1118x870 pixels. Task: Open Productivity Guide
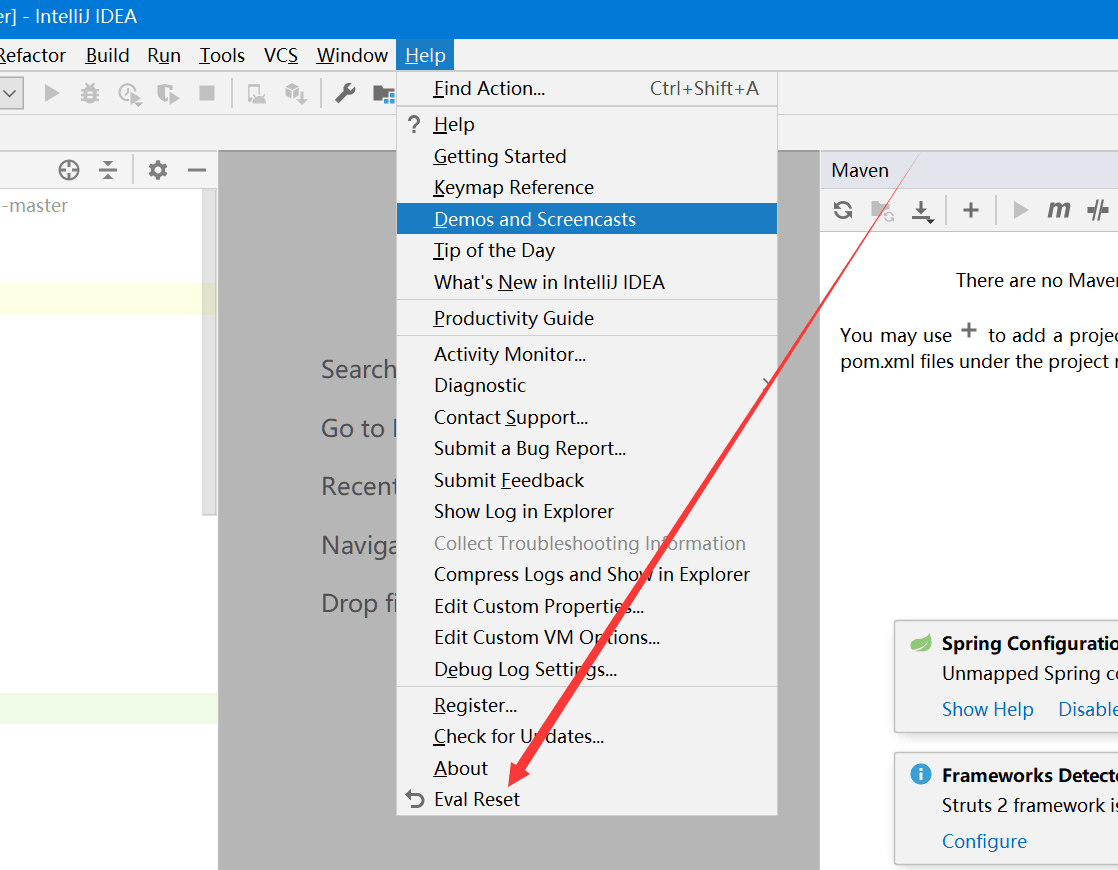pyautogui.click(x=587, y=318)
